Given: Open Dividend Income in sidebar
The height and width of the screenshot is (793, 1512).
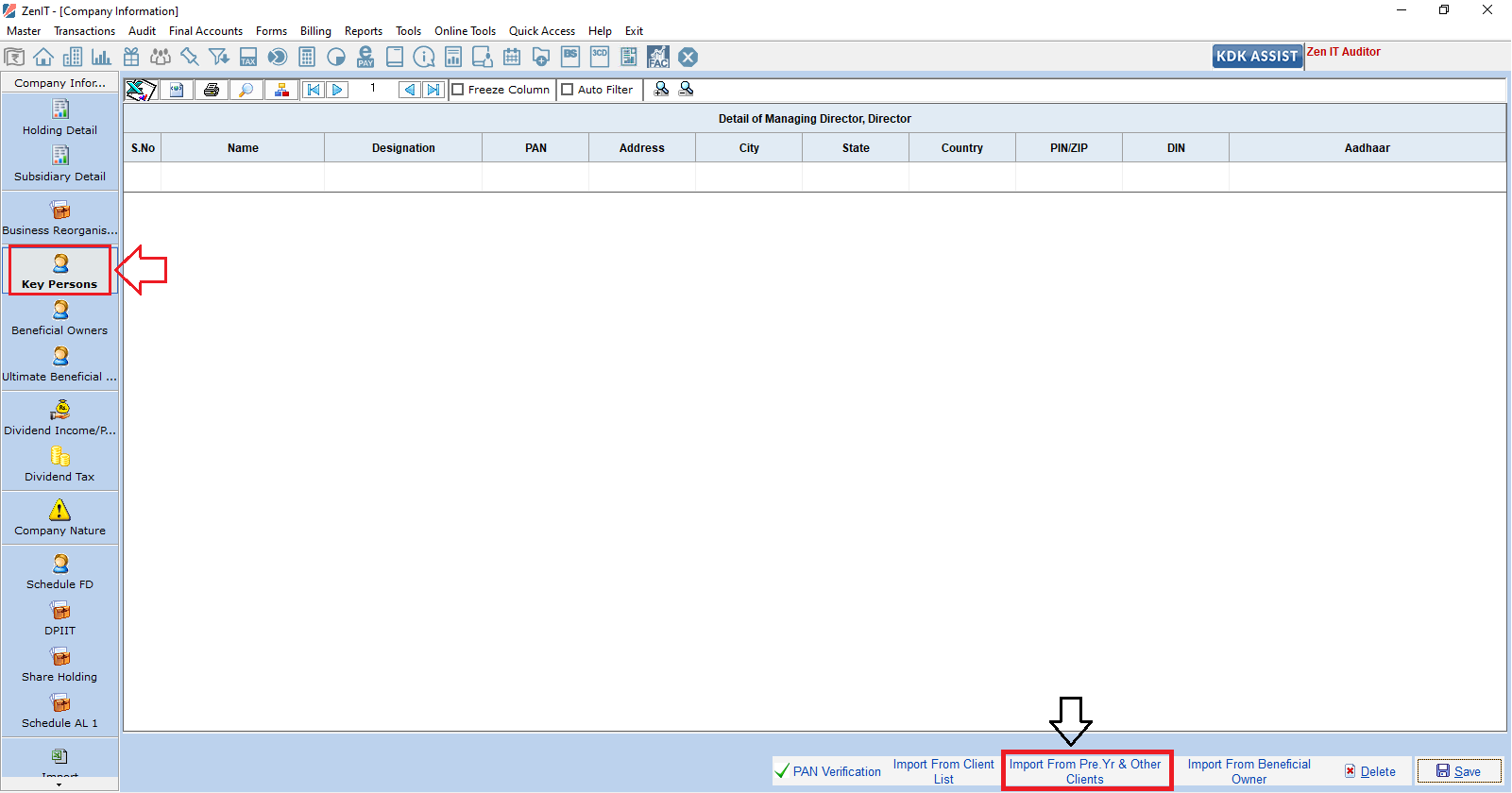Looking at the screenshot, I should coord(59,418).
